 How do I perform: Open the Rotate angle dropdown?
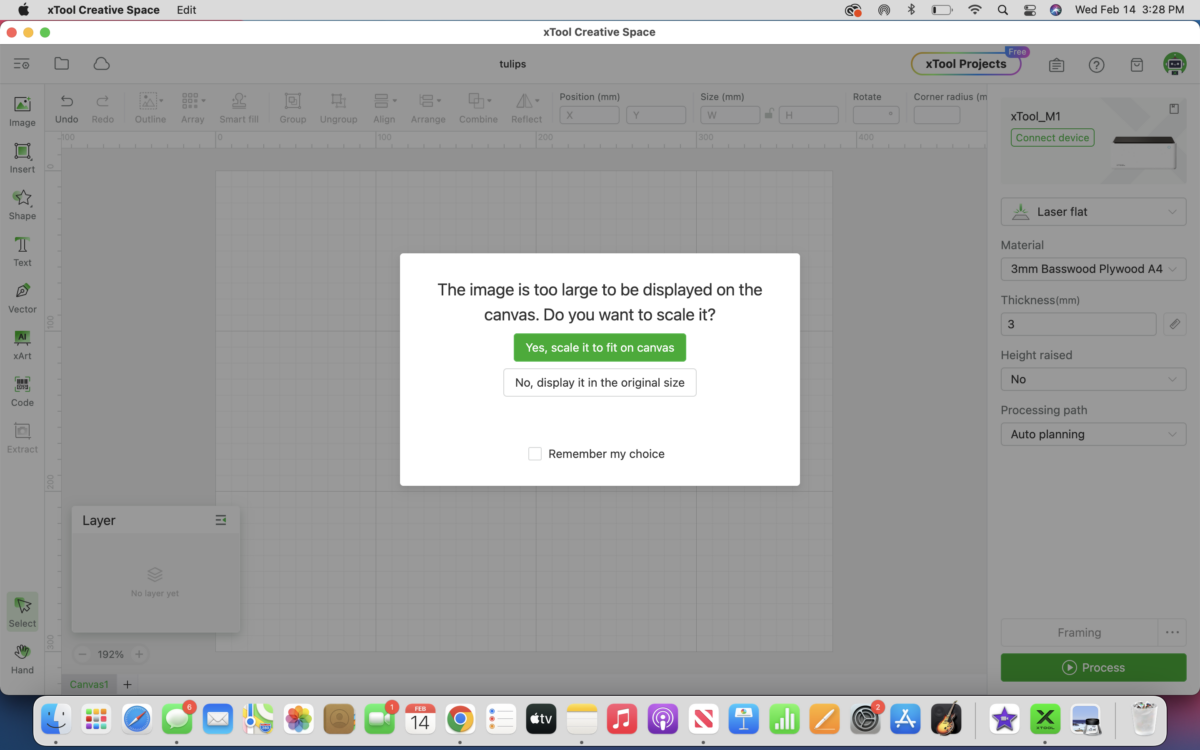pos(876,115)
